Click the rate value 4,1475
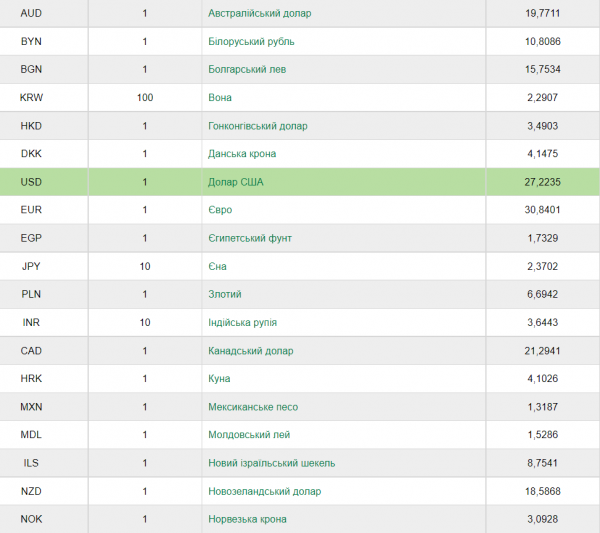This screenshot has height=533, width=600. coord(542,154)
